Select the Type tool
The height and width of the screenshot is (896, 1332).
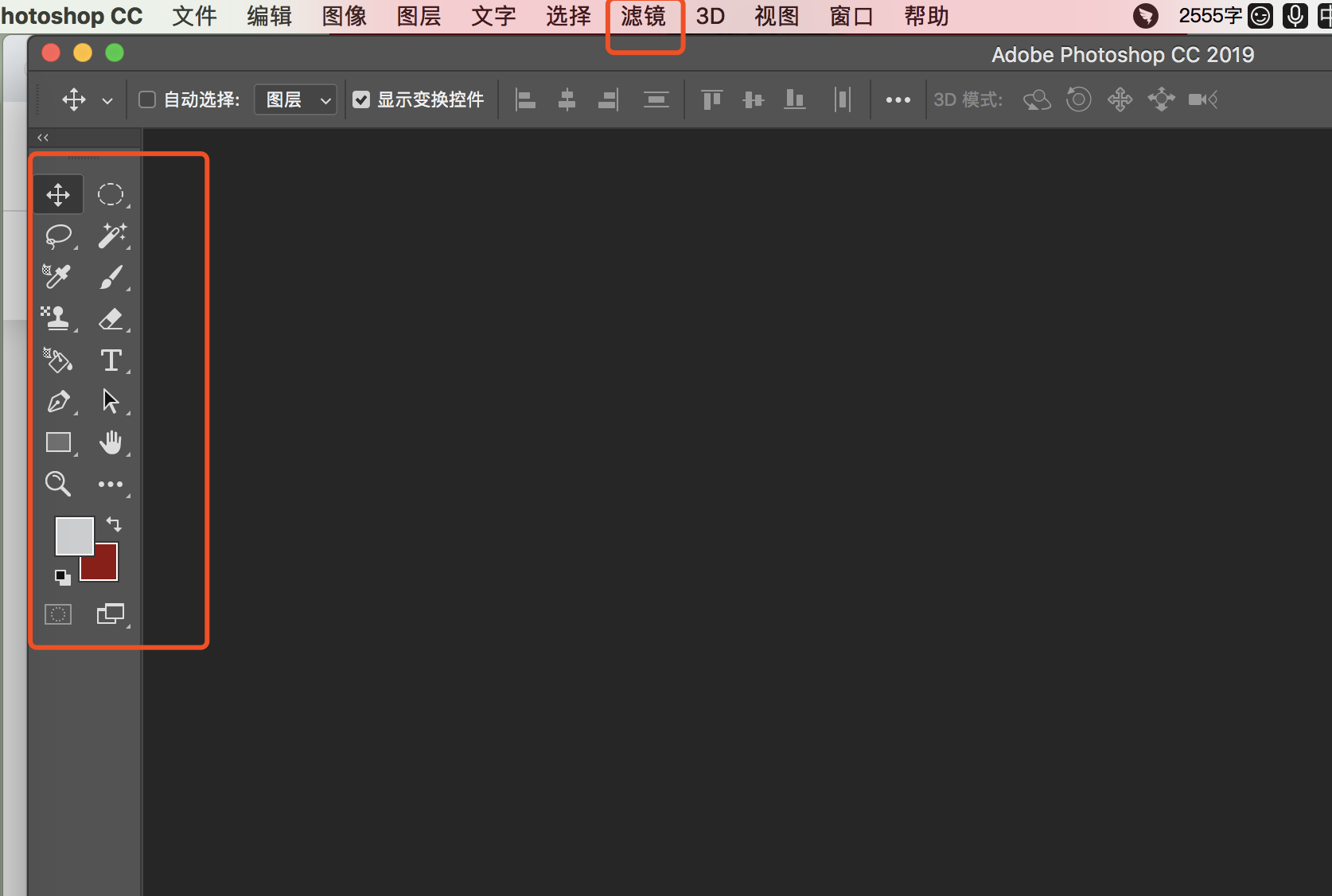[x=111, y=360]
